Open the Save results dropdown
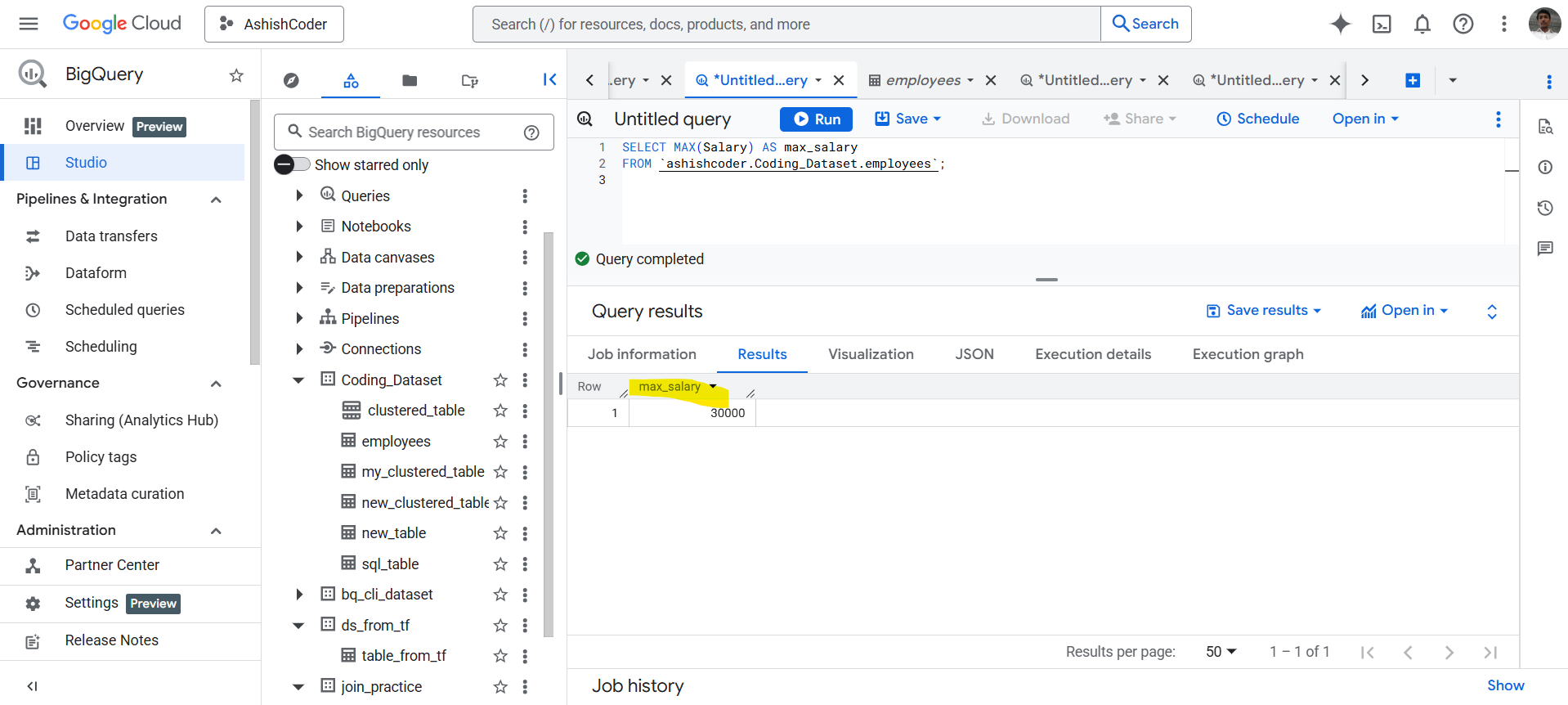1568x705 pixels. 1264,311
